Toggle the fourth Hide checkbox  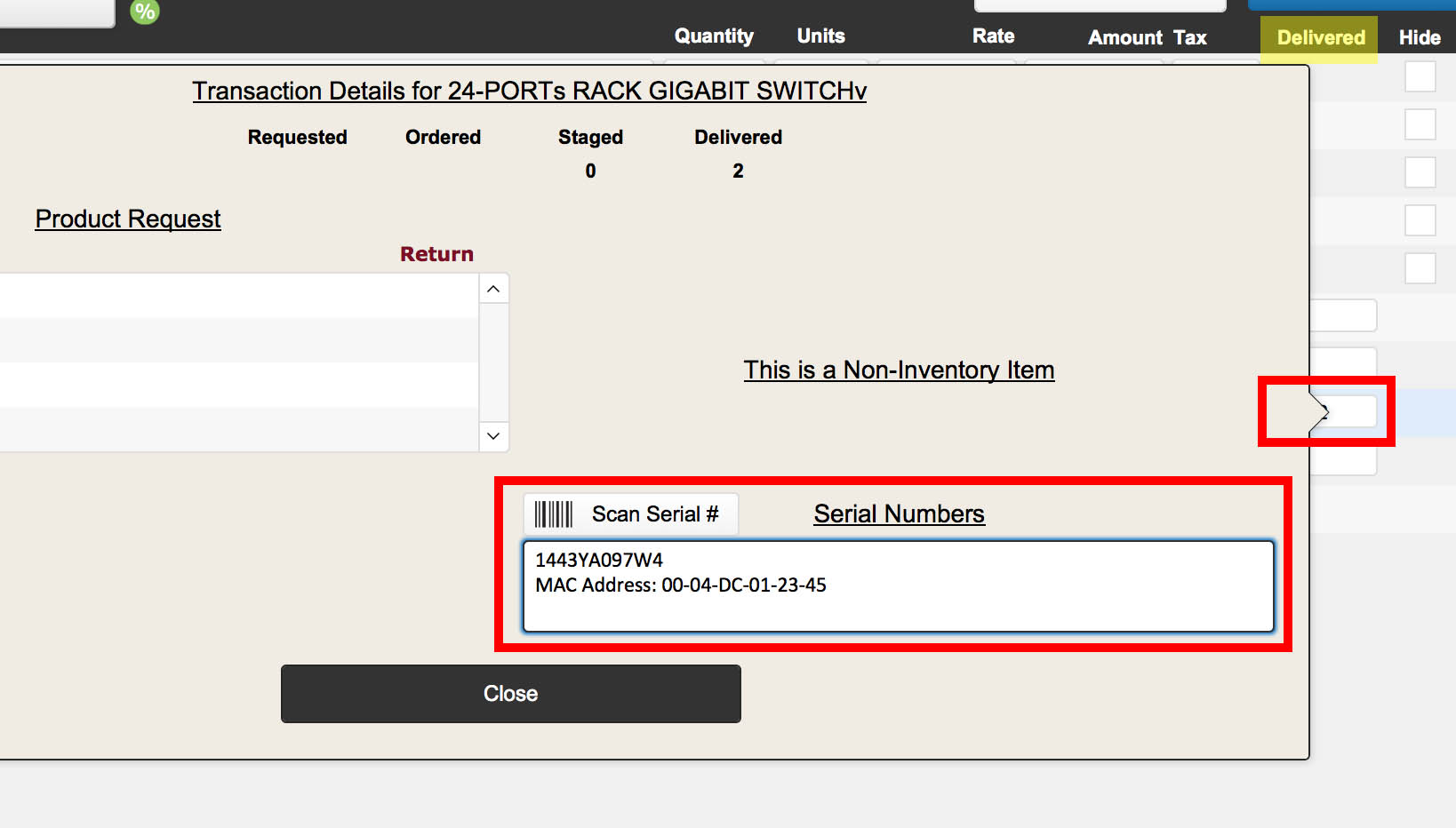1420,220
